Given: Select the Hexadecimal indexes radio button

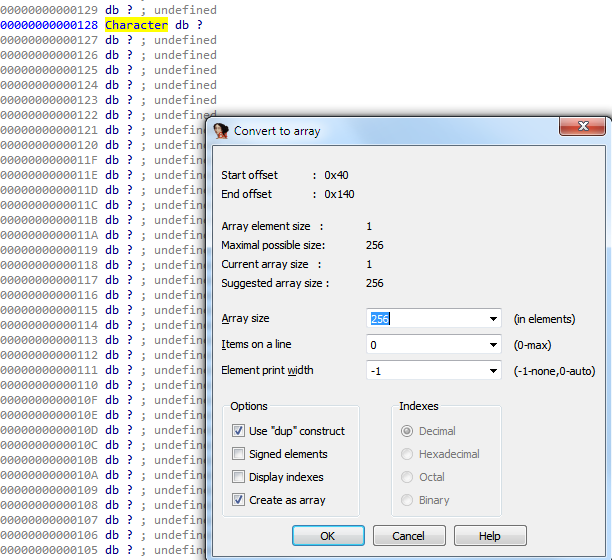Looking at the screenshot, I should point(407,454).
